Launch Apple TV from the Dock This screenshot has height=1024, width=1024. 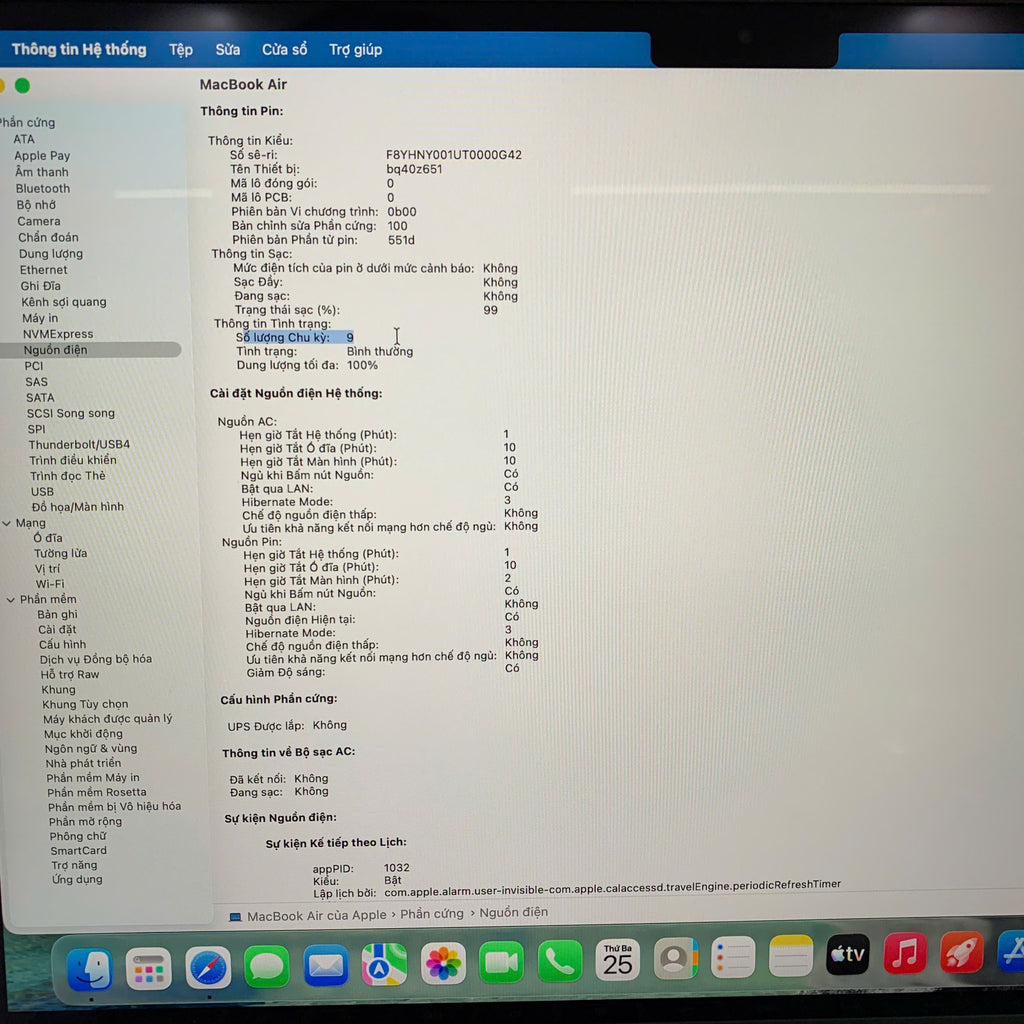[848, 954]
